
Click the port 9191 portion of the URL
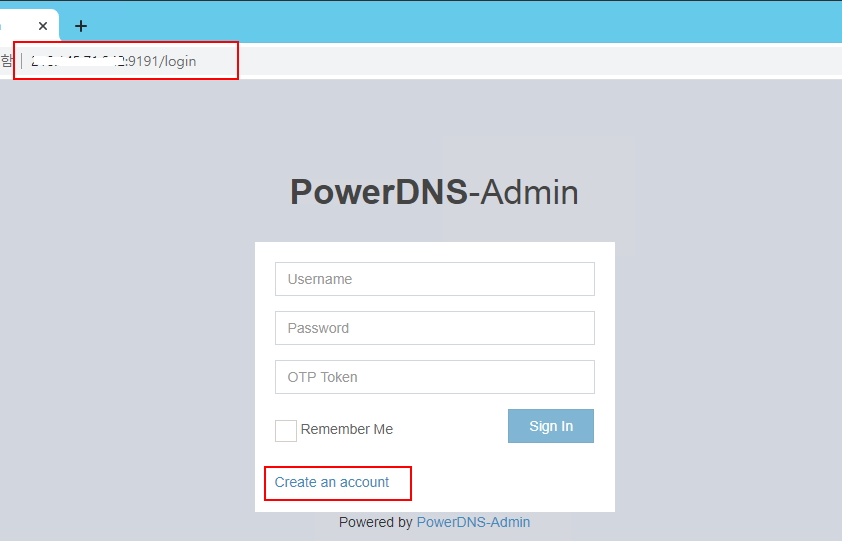(143, 61)
